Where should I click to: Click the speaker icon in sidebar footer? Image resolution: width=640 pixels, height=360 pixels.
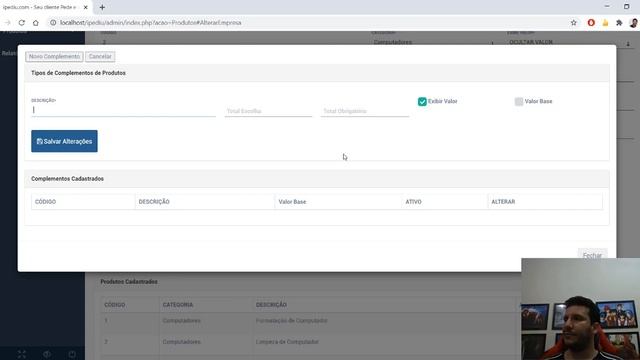pyautogui.click(x=47, y=354)
